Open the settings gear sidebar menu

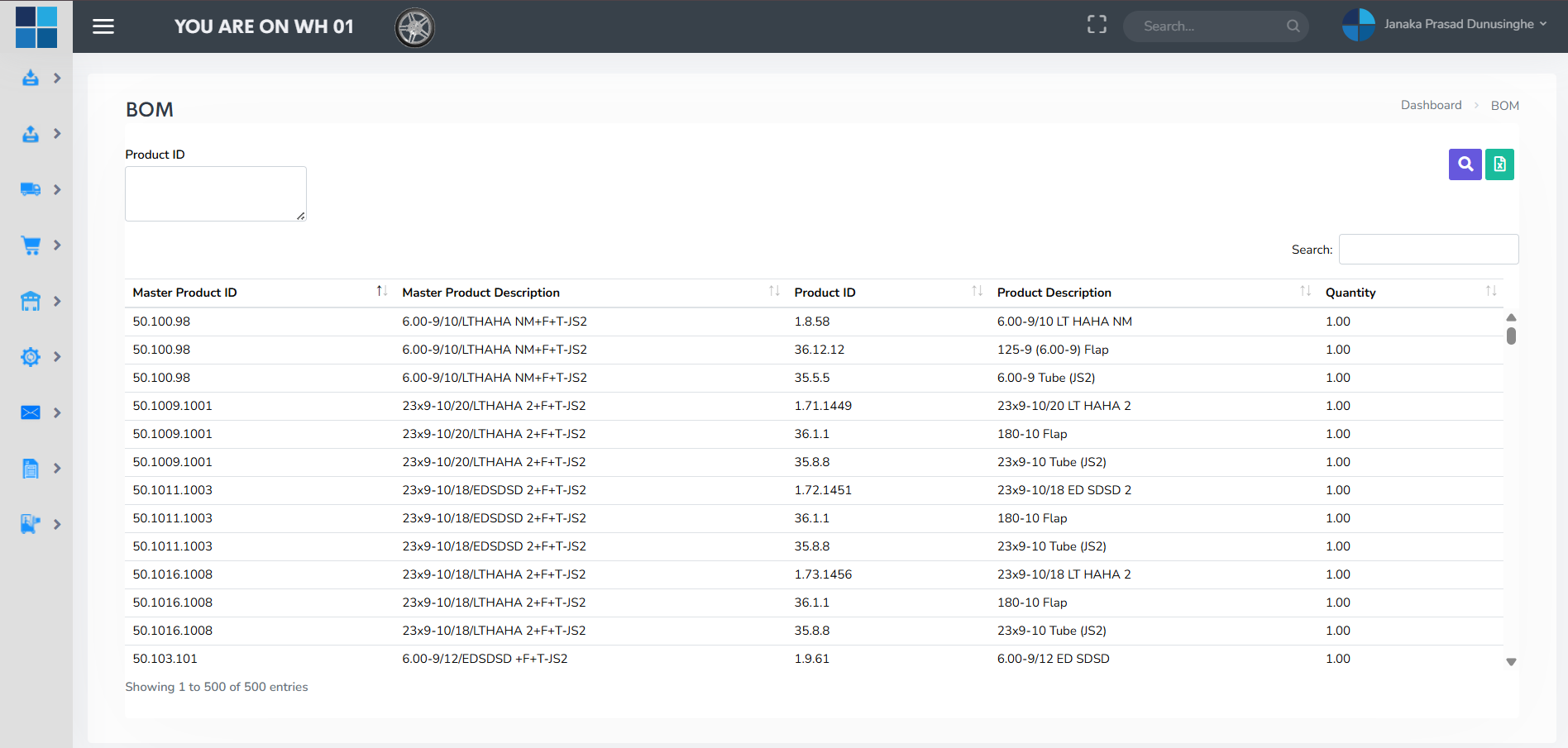pyautogui.click(x=31, y=357)
